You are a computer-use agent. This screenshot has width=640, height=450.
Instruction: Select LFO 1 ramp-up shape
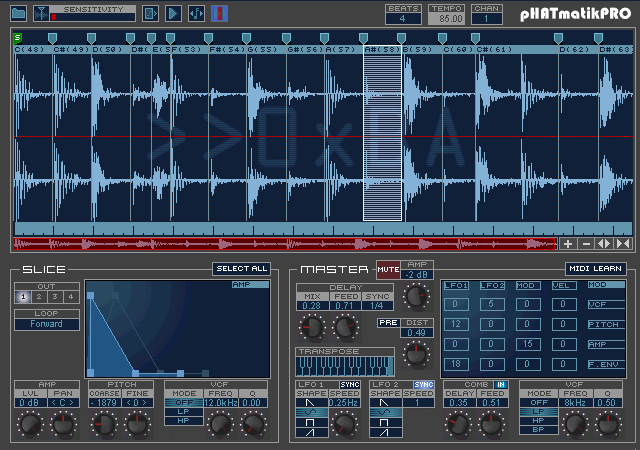coord(311,432)
